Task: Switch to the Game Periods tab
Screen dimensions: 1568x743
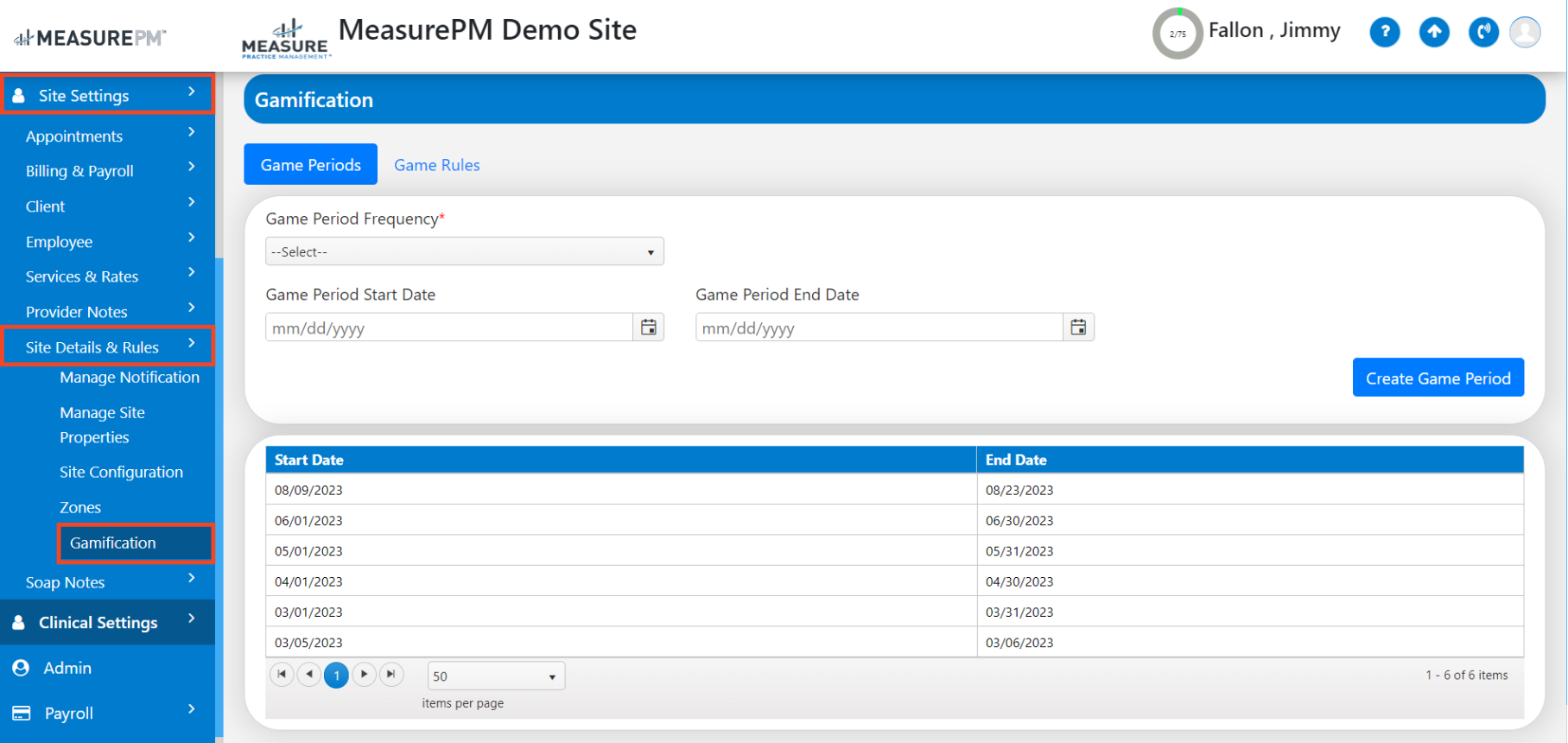Action: 311,164
